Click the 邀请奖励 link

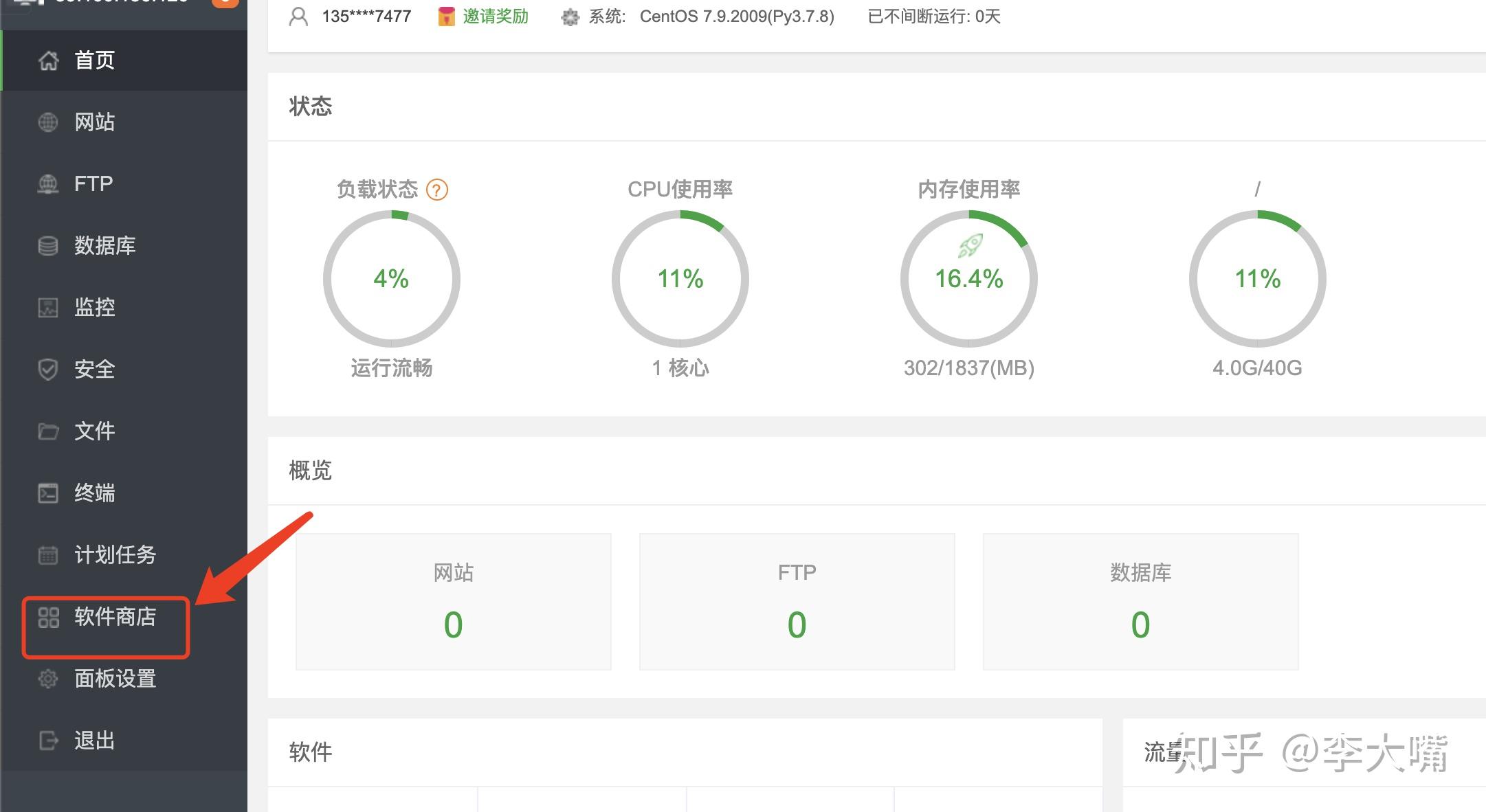[x=495, y=16]
